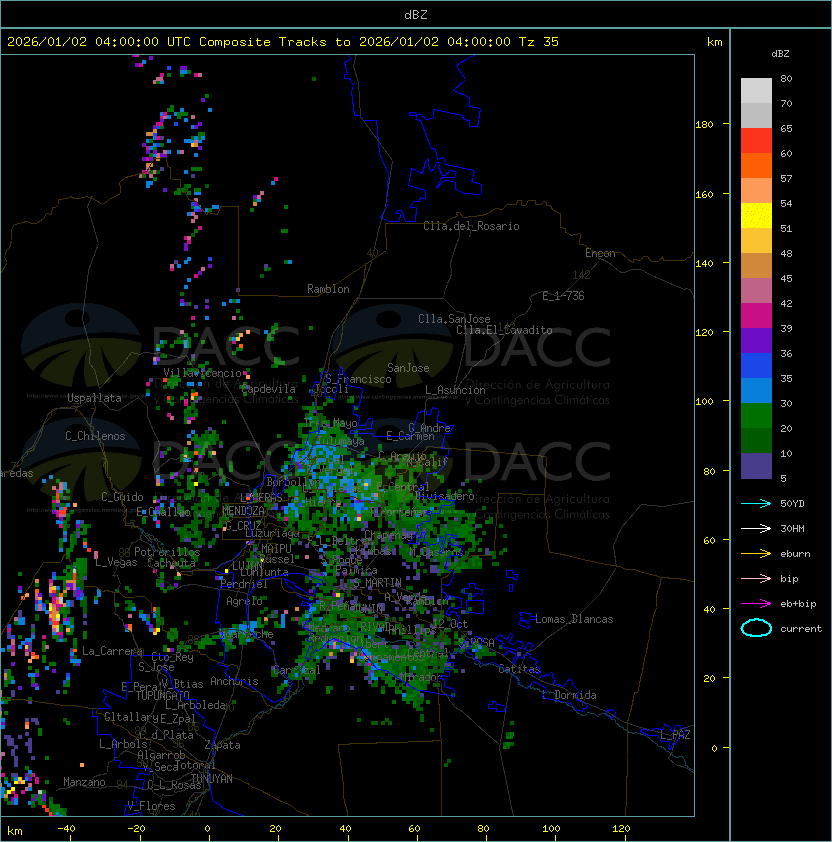Image resolution: width=832 pixels, height=842 pixels.
Task: Click the 'La_Carrera' map label
Action: point(112,651)
